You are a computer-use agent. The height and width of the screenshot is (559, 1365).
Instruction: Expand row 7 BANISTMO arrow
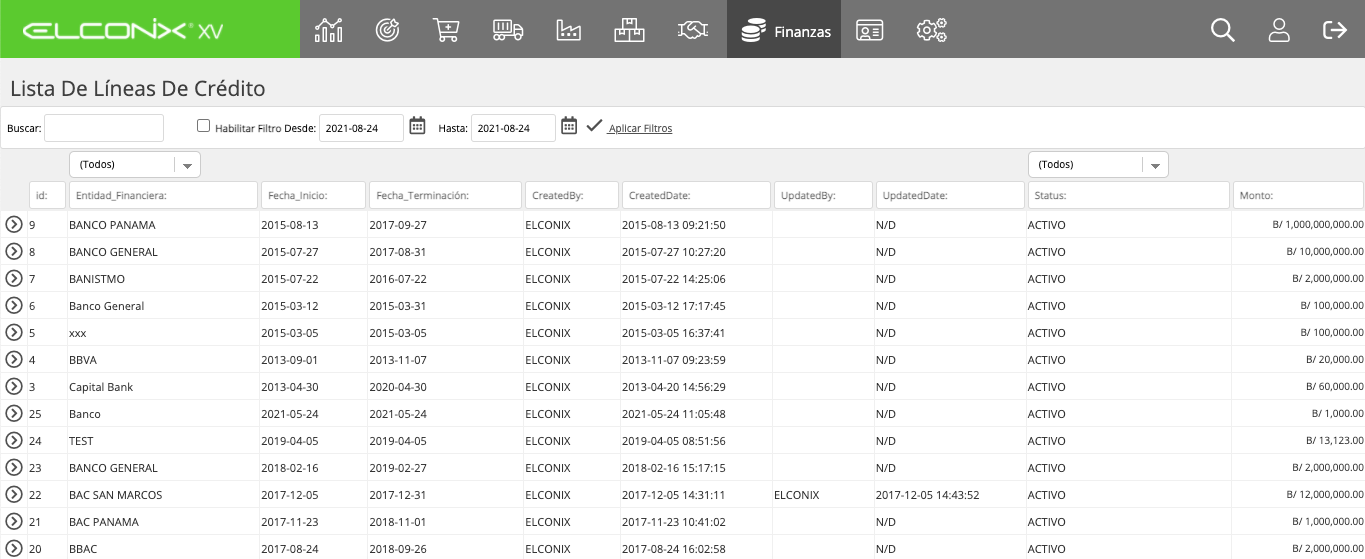tap(14, 278)
